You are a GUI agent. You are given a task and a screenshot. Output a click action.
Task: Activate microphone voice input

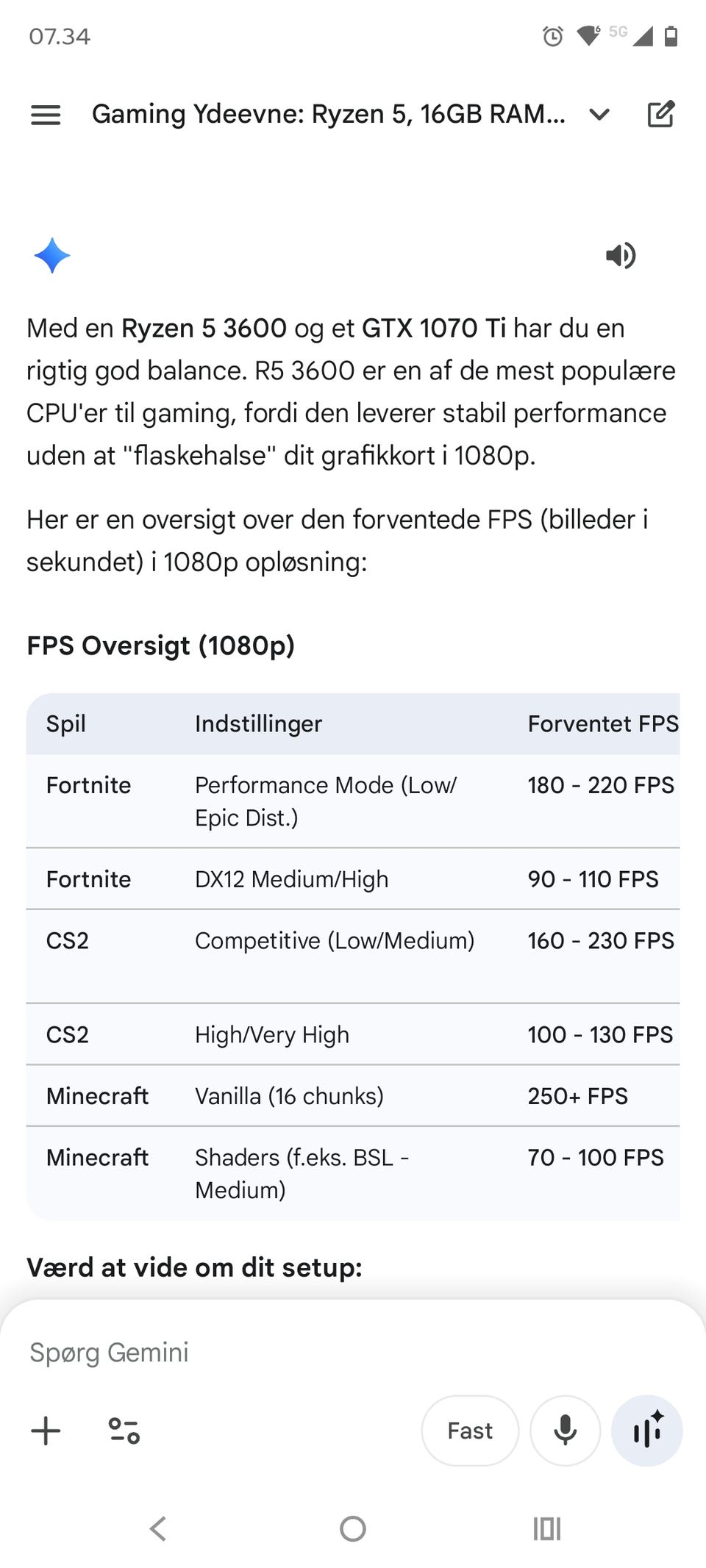tap(565, 1431)
